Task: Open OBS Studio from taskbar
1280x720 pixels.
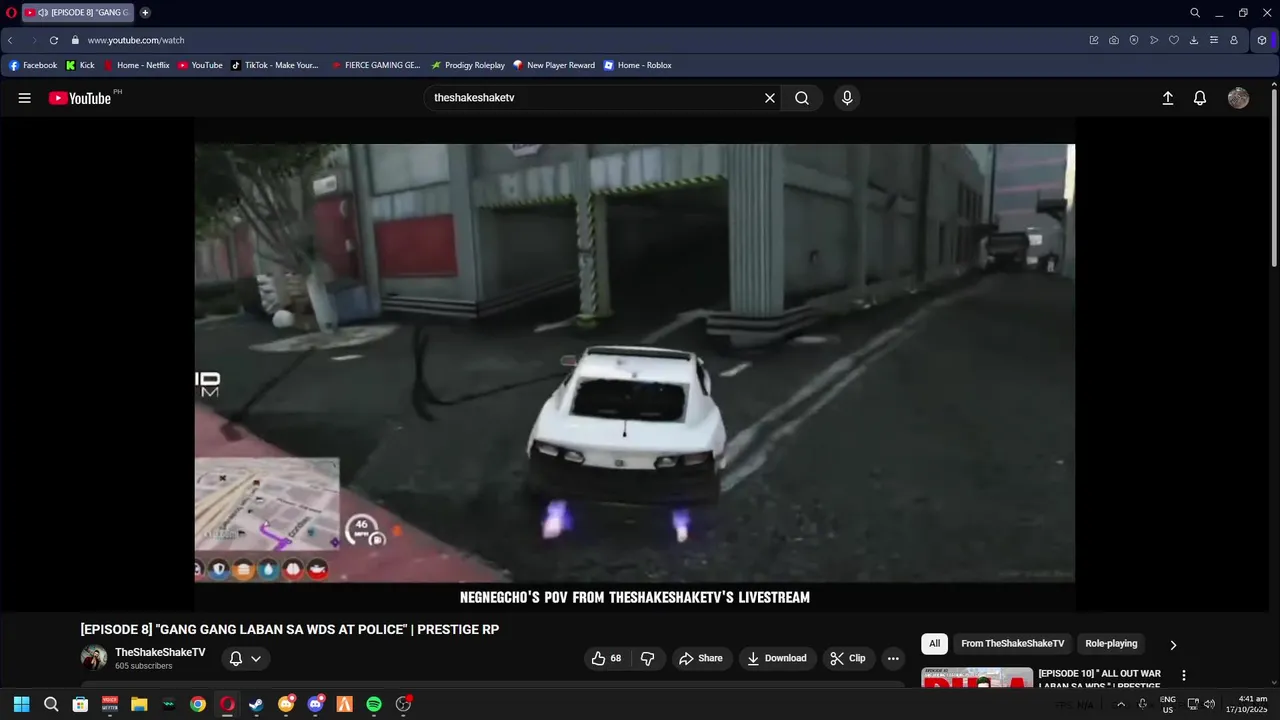Action: [403, 704]
